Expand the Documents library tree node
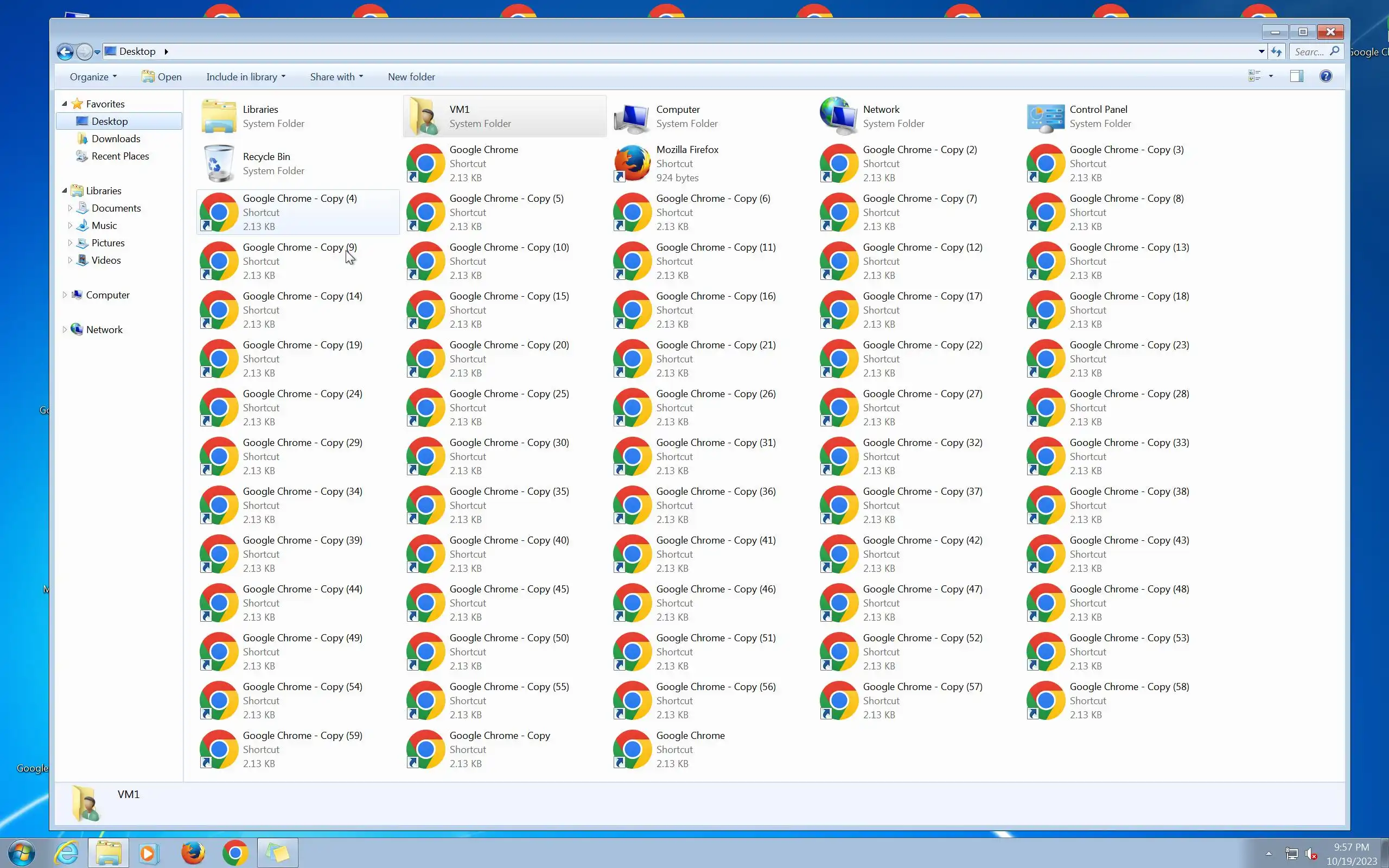 (70, 208)
